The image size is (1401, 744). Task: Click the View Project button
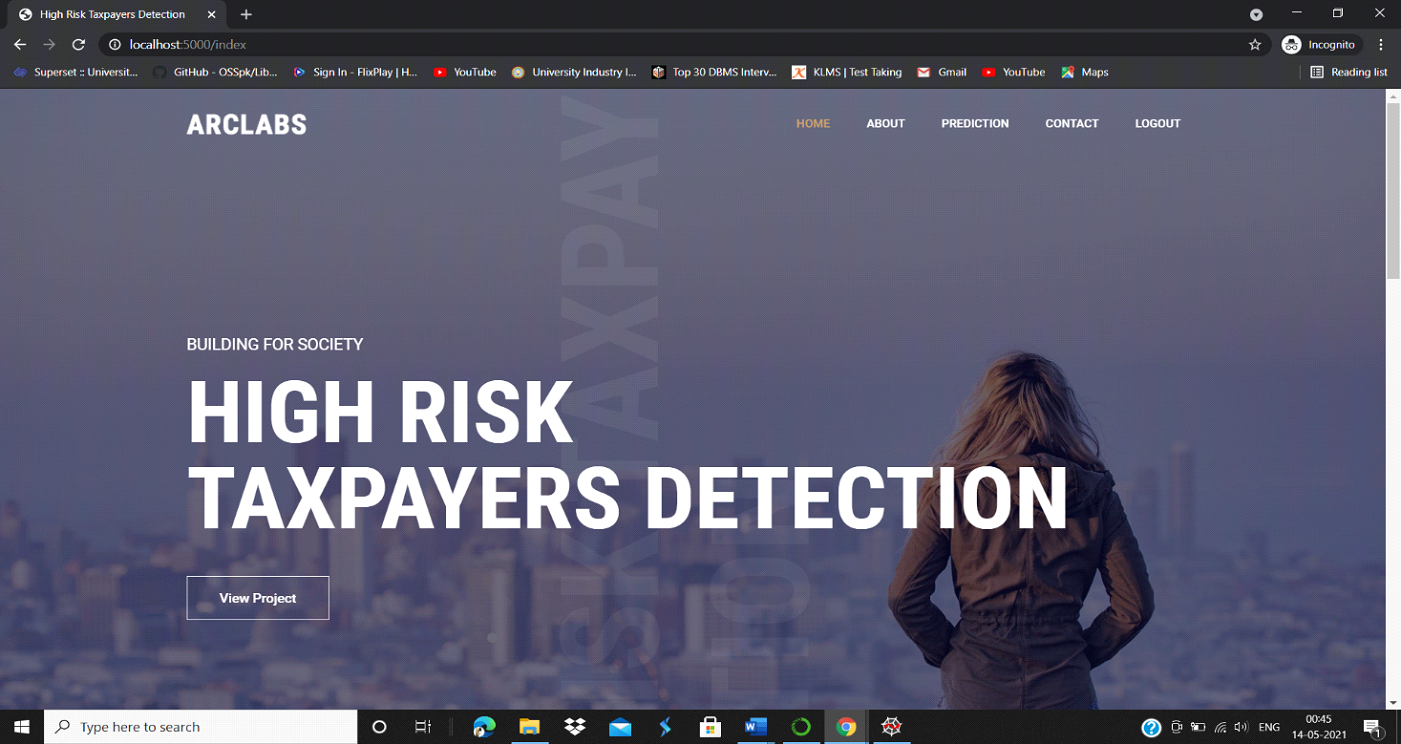pyautogui.click(x=257, y=598)
